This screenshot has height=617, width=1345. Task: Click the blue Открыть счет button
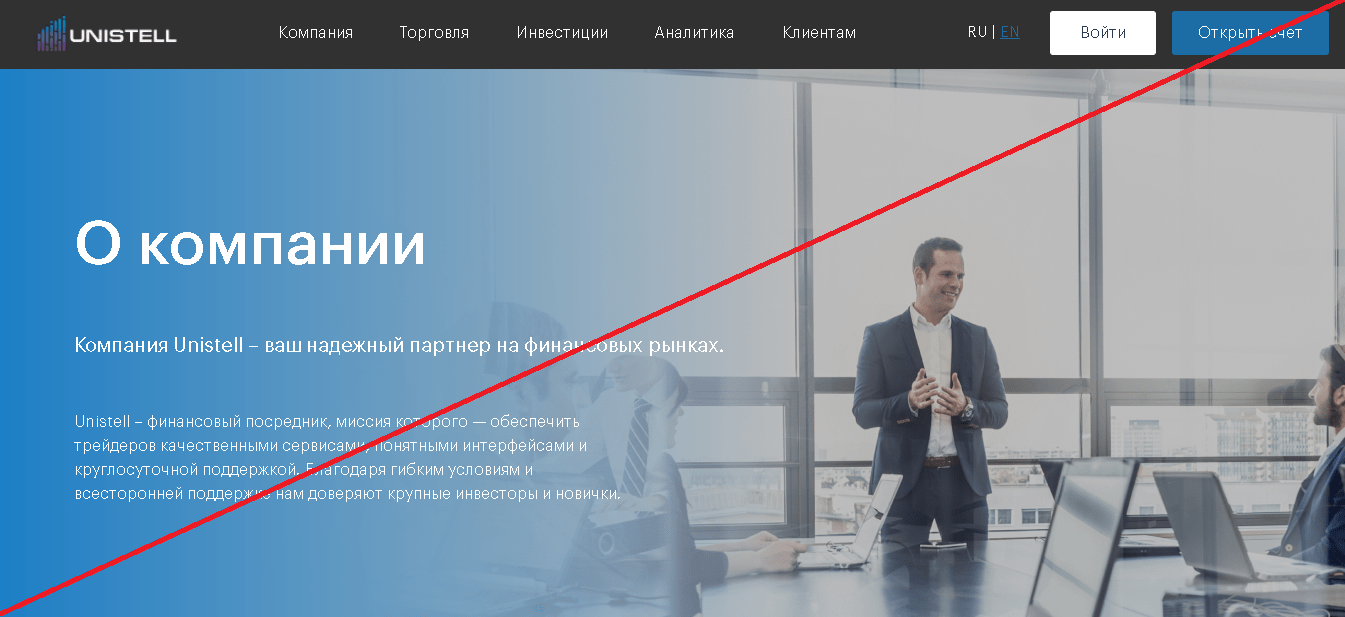tap(1250, 33)
